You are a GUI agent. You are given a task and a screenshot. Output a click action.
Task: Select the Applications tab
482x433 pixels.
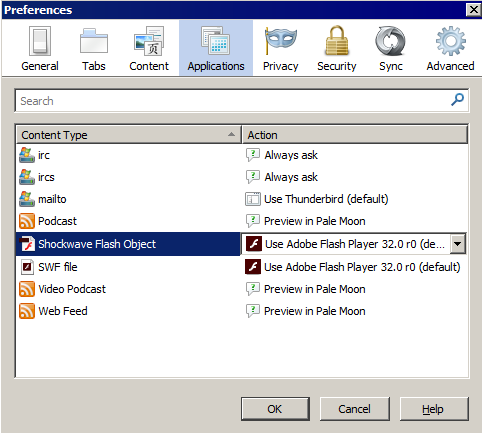[x=216, y=49]
